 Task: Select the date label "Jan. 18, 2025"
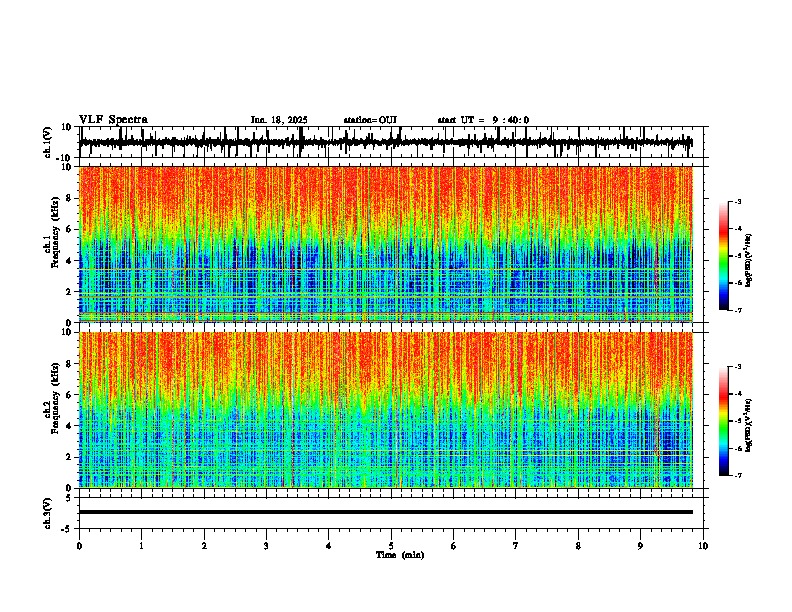pyautogui.click(x=279, y=120)
